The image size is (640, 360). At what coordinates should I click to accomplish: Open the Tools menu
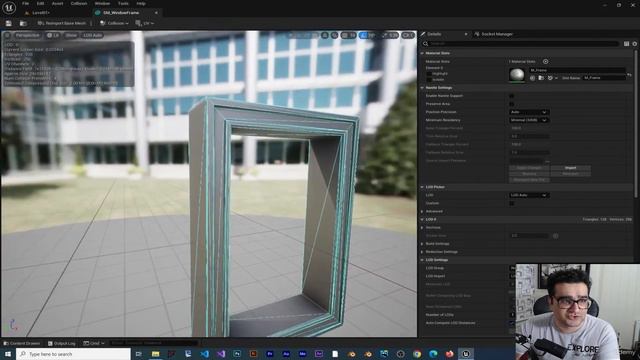tap(123, 3)
